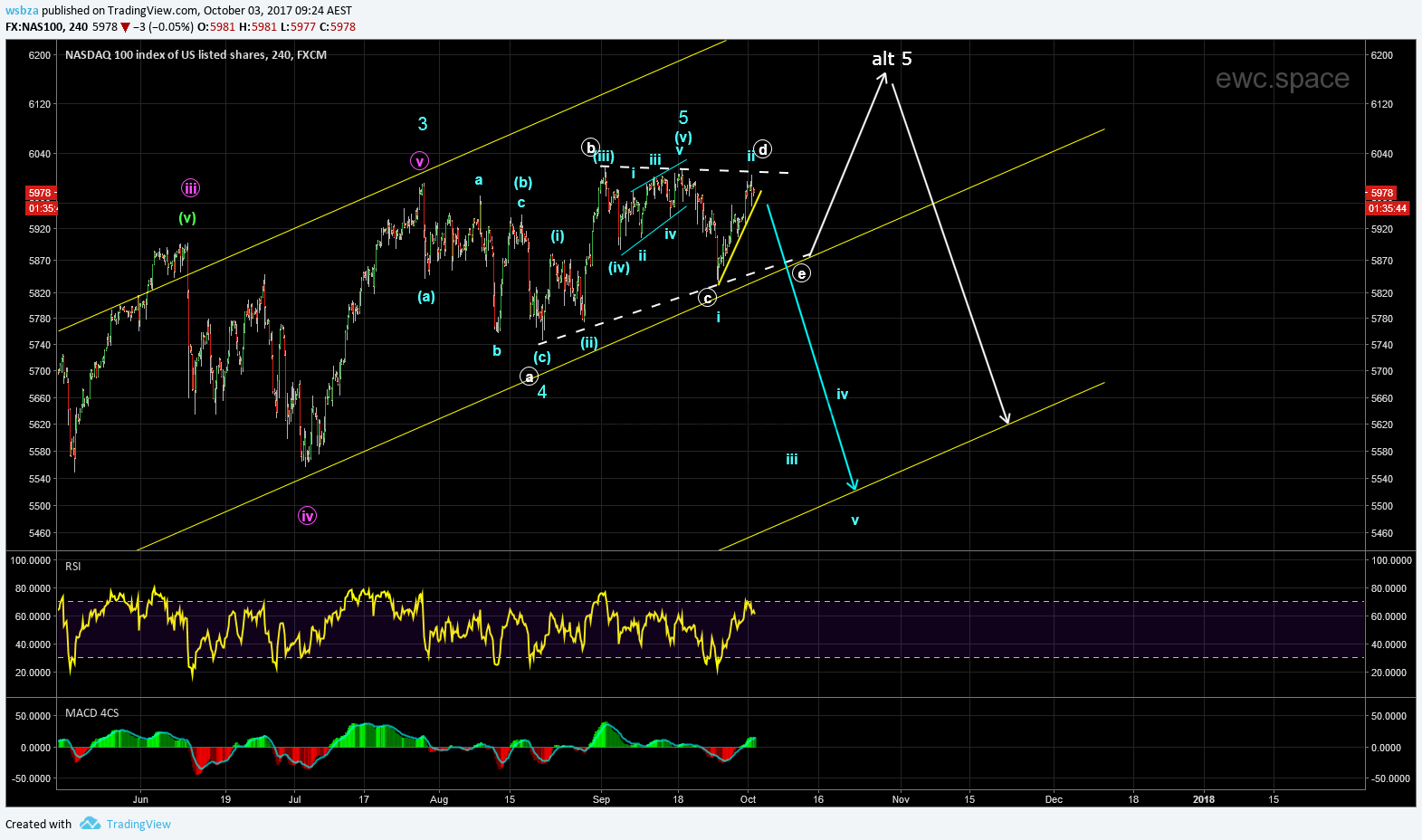Image resolution: width=1422 pixels, height=840 pixels.
Task: Click the right-side 5978 current price tag
Action: [x=1382, y=193]
